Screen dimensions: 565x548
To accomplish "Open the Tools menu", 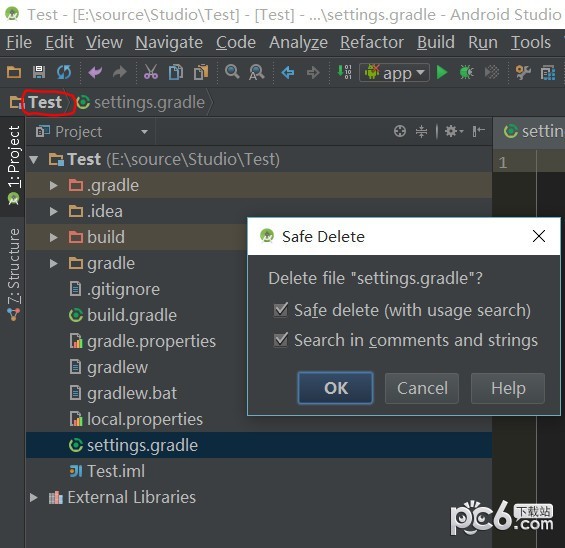I will tap(531, 43).
